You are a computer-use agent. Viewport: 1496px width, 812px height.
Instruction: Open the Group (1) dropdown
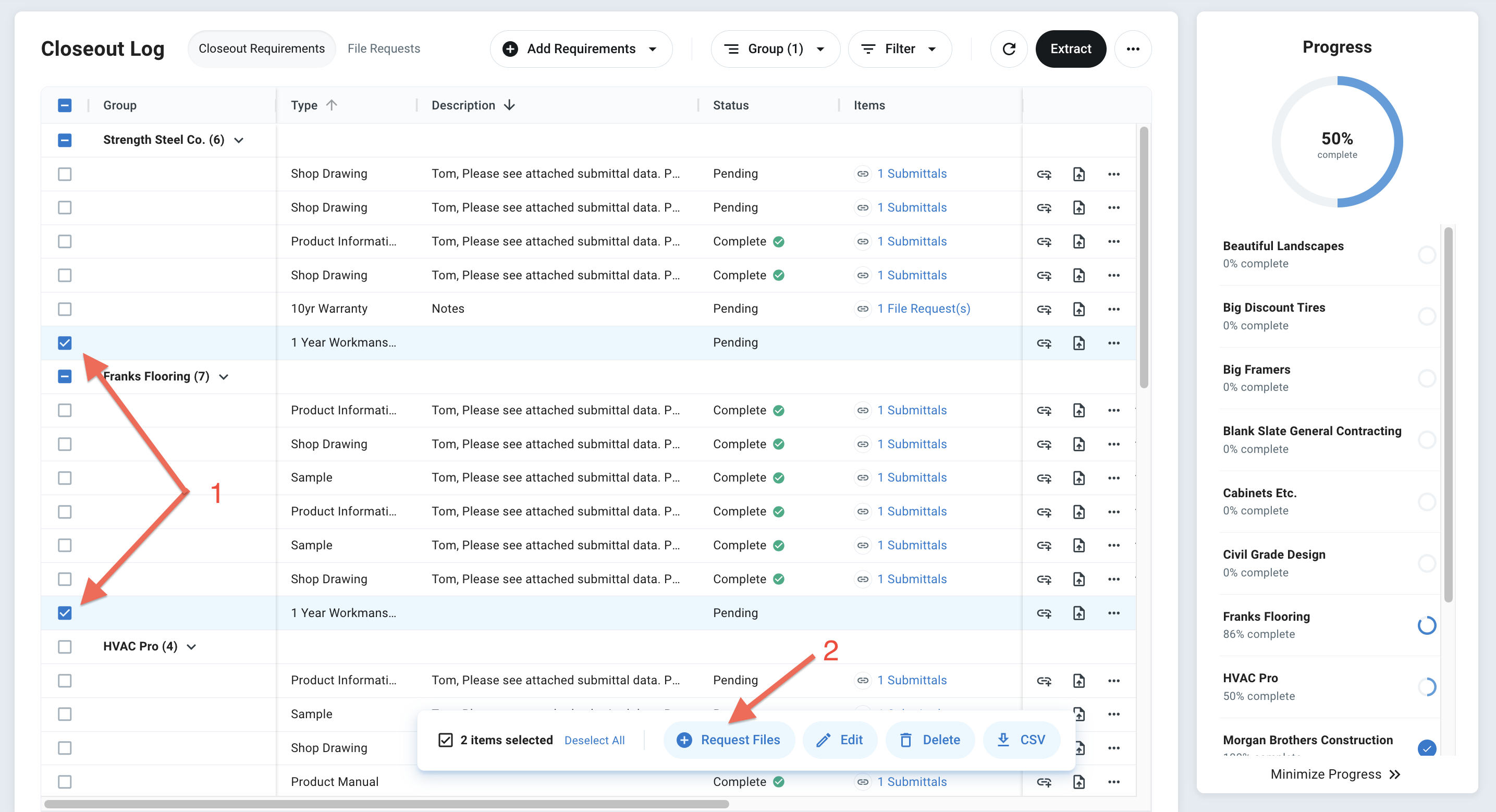(x=775, y=49)
